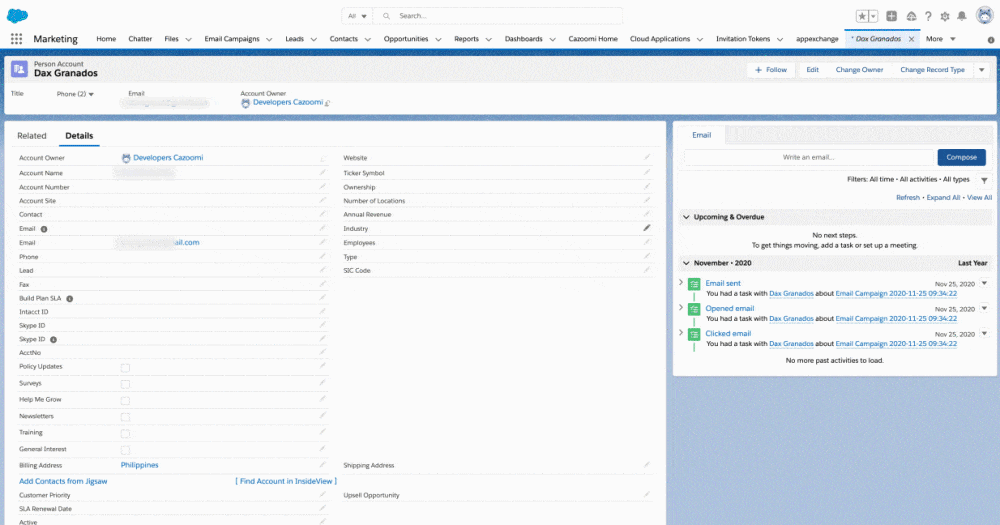The height and width of the screenshot is (525, 1000).
Task: Expand the Email sent activity row
Action: click(680, 282)
